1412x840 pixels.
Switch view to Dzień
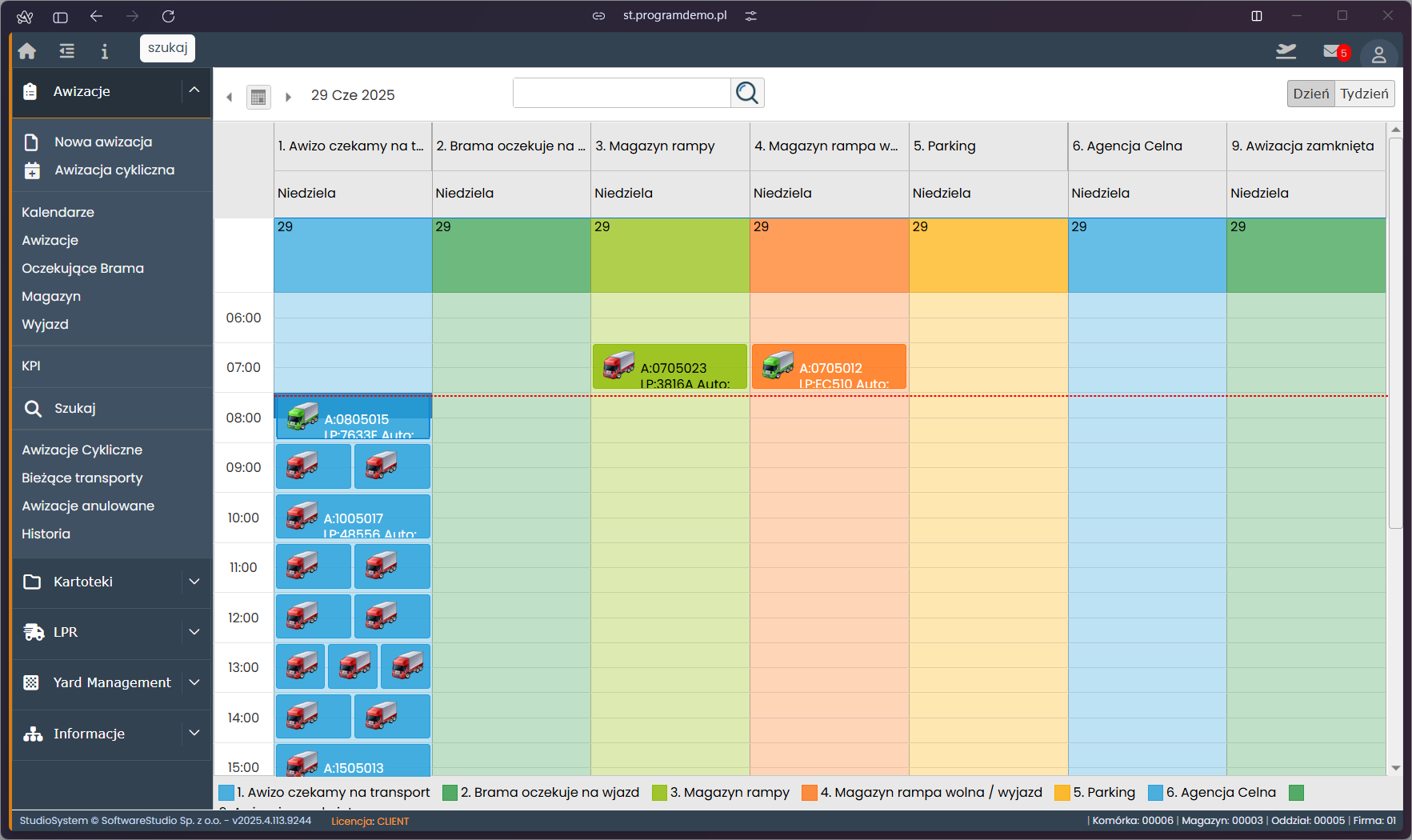pyautogui.click(x=1310, y=94)
